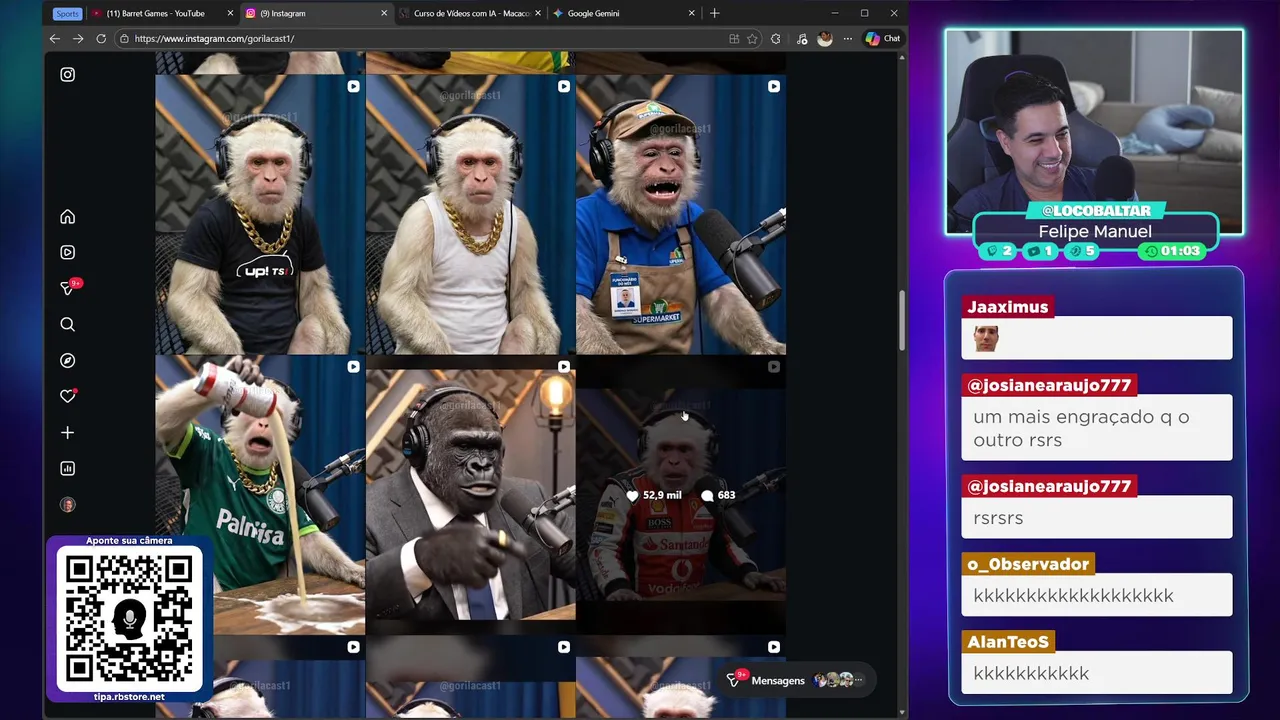Open the Reels icon in the sidebar
This screenshot has width=1280, height=720.
tap(67, 253)
